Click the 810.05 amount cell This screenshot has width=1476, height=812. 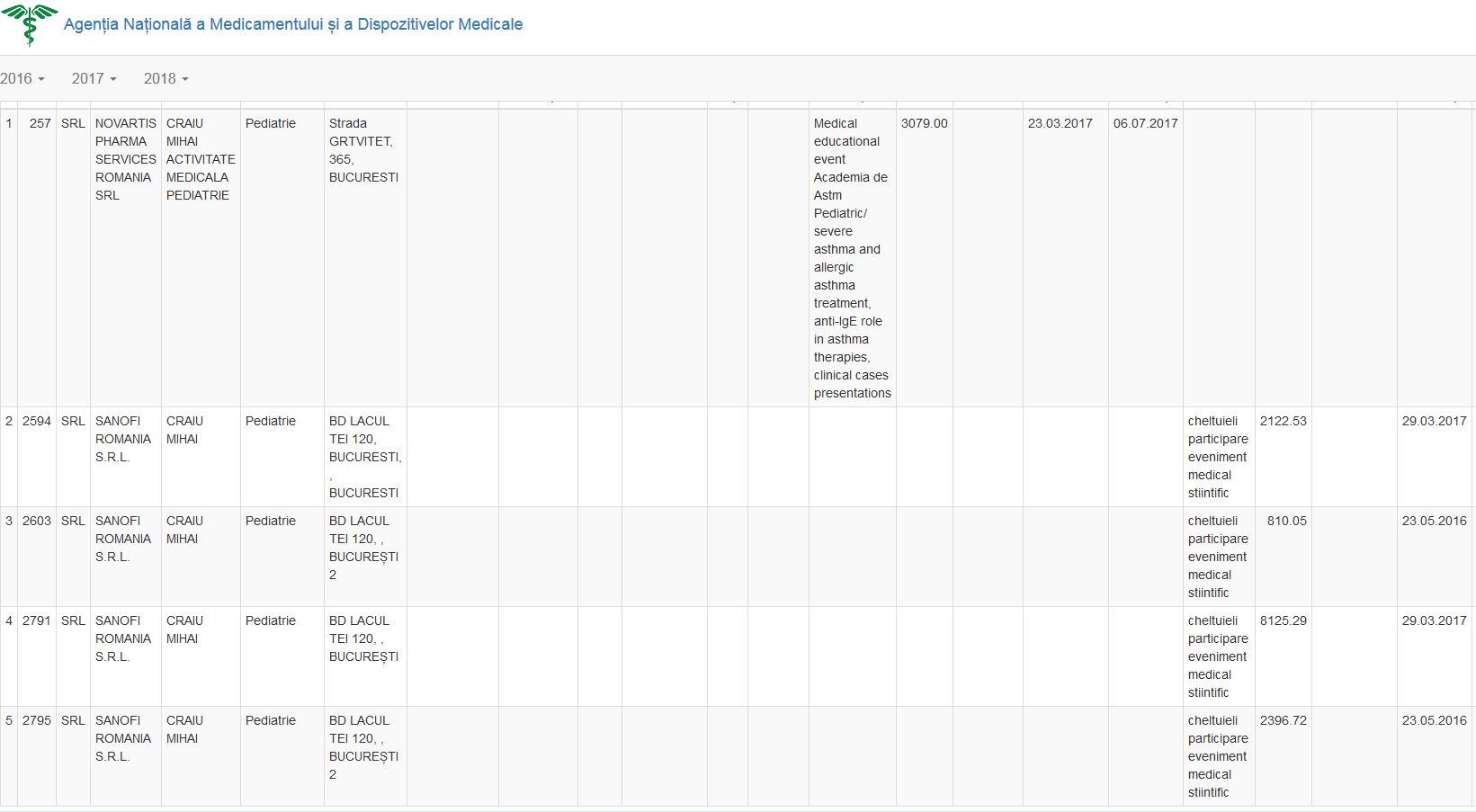click(x=1286, y=521)
